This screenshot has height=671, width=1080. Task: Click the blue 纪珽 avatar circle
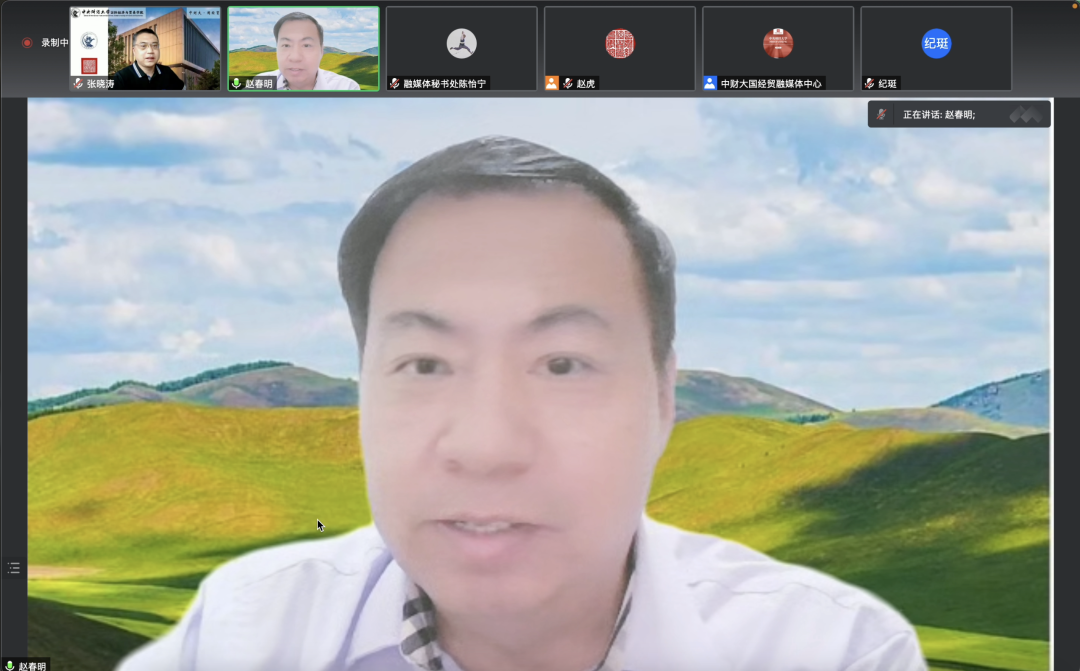point(936,43)
